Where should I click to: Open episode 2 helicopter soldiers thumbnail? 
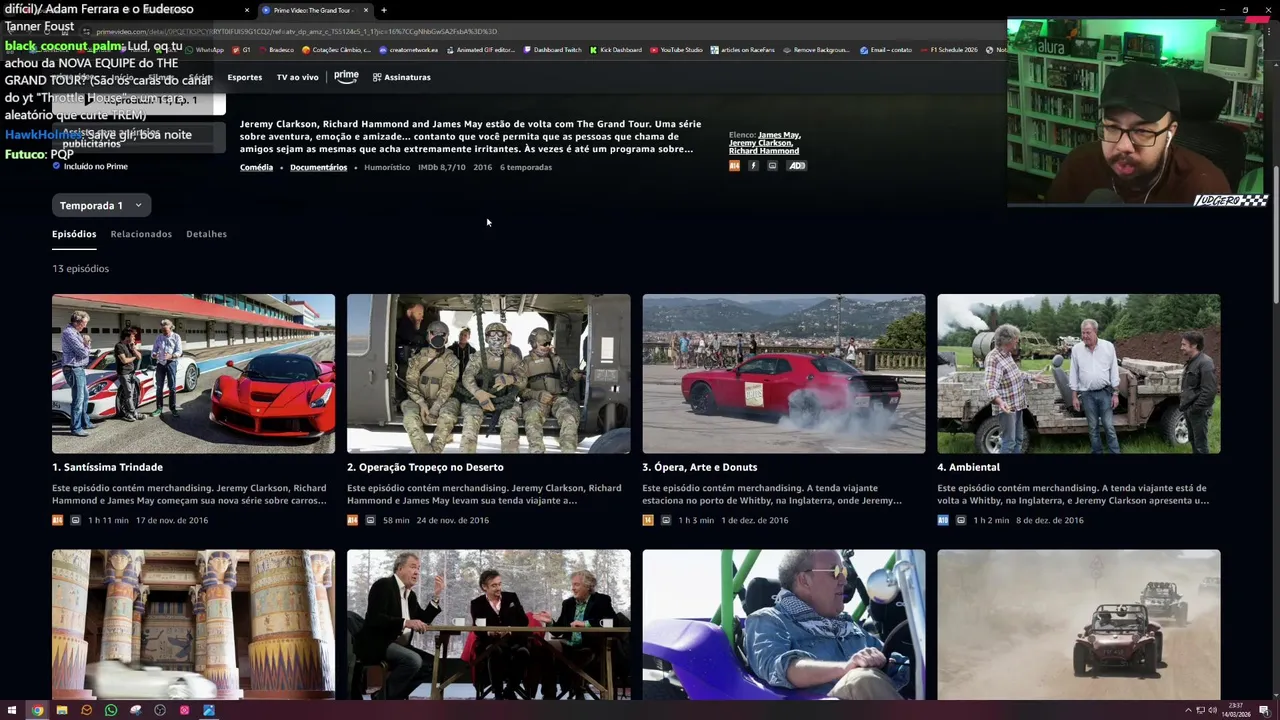pyautogui.click(x=488, y=374)
